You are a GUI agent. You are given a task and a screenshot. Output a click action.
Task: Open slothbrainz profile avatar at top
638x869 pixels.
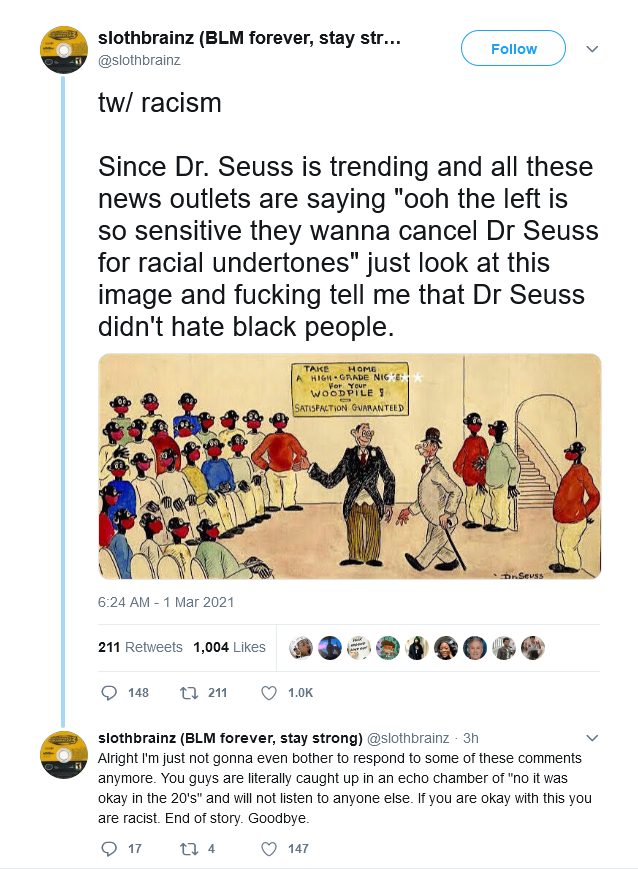point(64,49)
